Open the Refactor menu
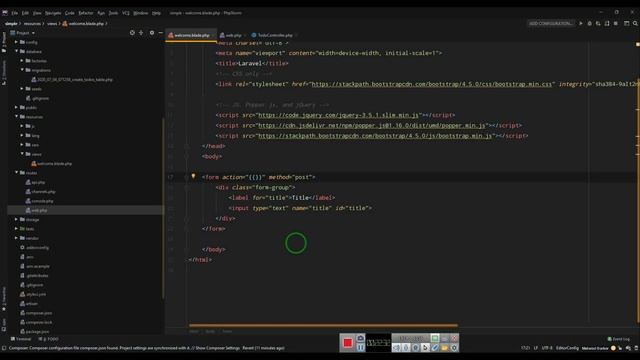This screenshot has height=360, width=640. [86, 13]
